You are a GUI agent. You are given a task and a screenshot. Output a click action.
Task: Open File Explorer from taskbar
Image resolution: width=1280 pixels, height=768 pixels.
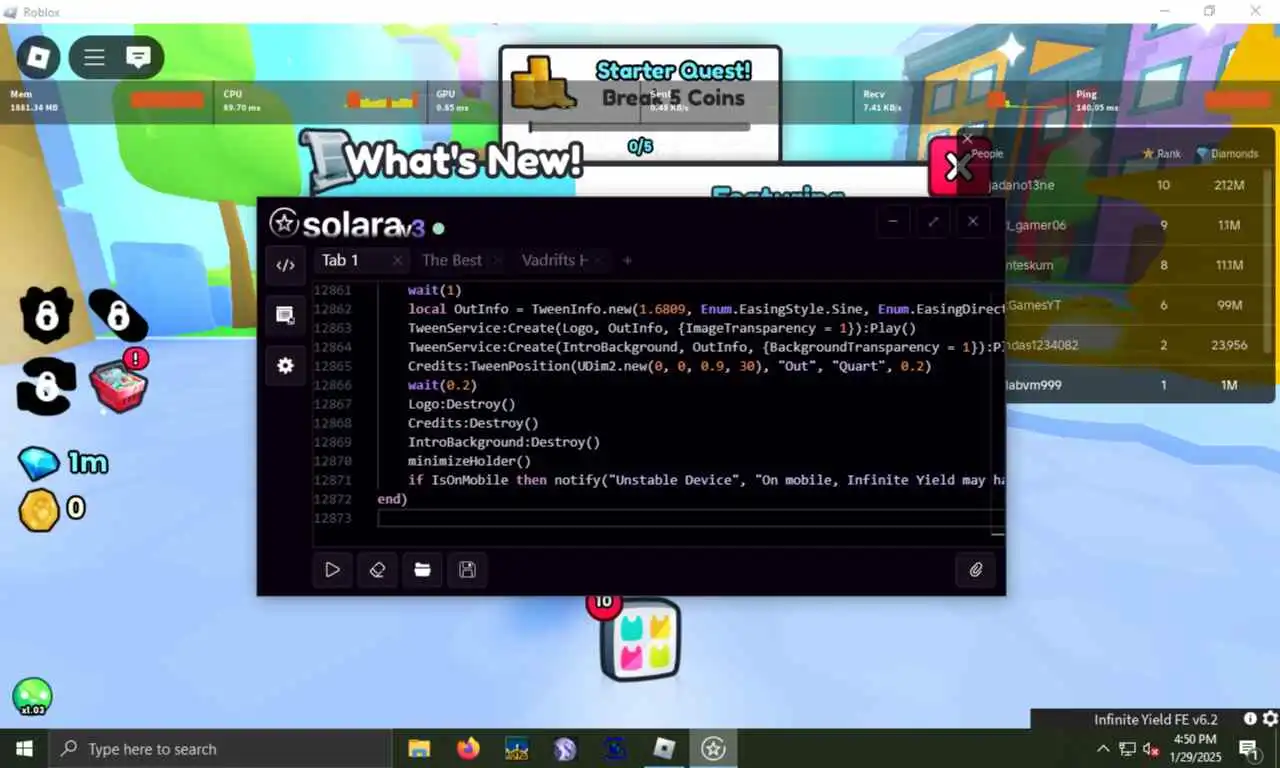pos(419,748)
